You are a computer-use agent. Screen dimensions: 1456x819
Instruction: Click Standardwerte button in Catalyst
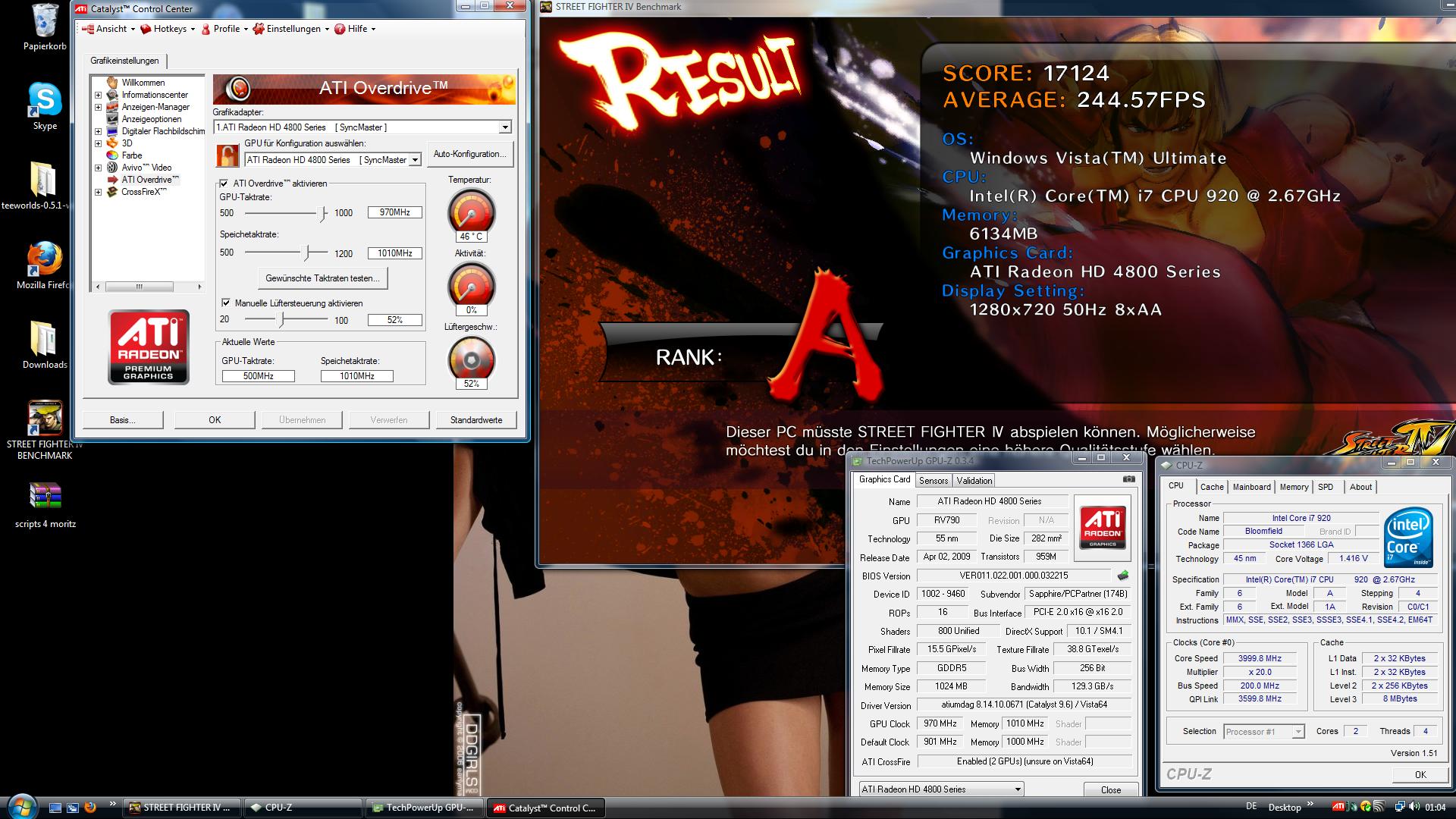pos(476,419)
